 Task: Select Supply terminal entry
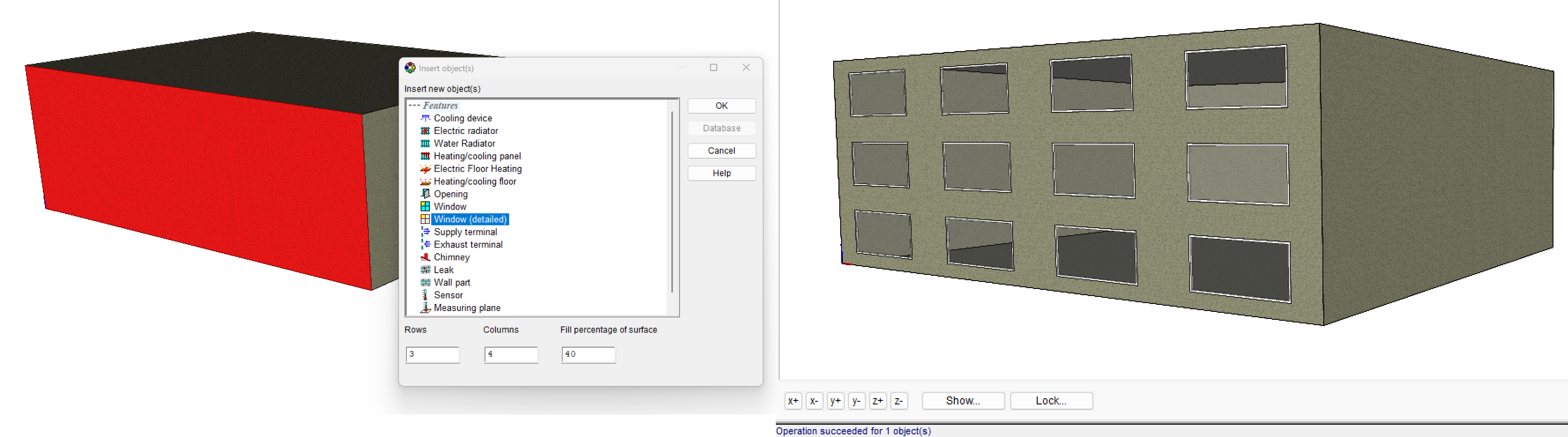pos(465,232)
